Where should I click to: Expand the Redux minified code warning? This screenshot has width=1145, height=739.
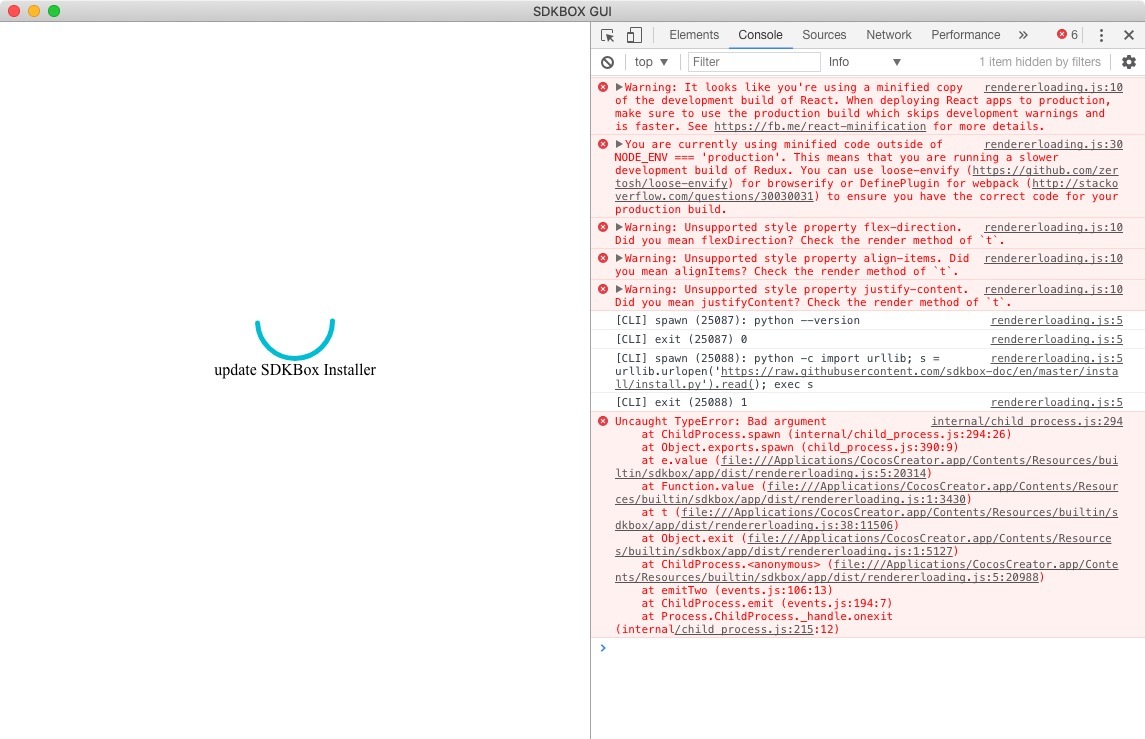coord(619,144)
